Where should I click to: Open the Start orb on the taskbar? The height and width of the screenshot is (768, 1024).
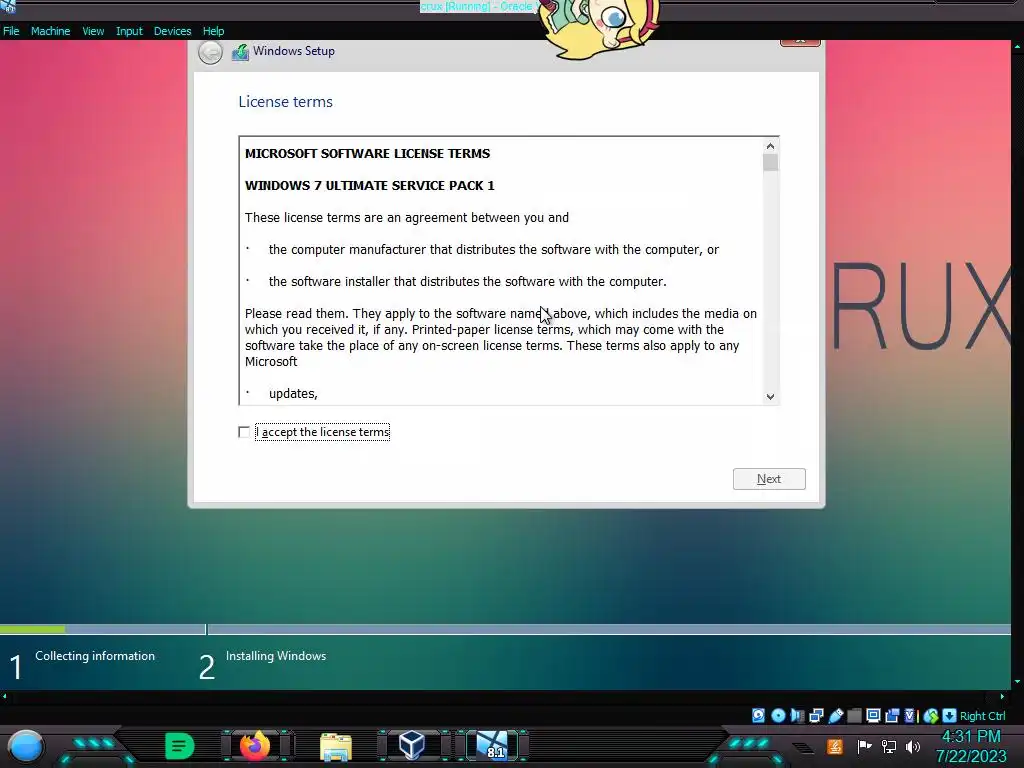tap(26, 746)
